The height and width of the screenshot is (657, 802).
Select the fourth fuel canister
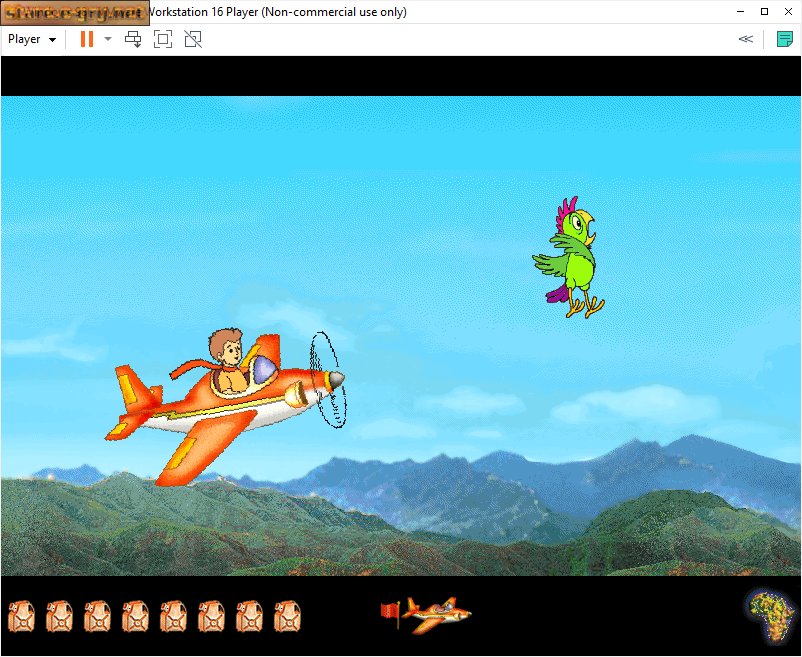[x=136, y=616]
